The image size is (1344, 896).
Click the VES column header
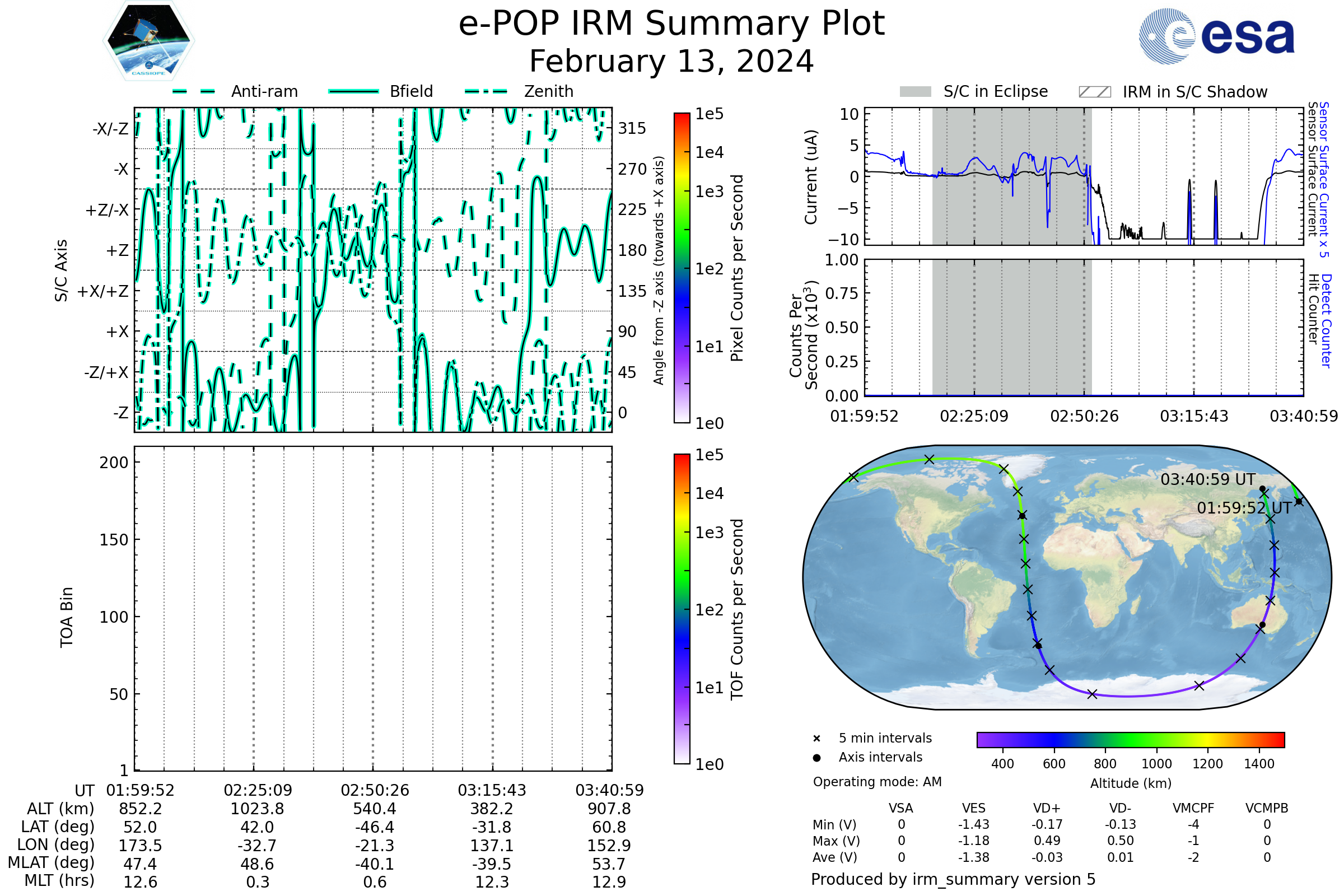click(x=973, y=808)
